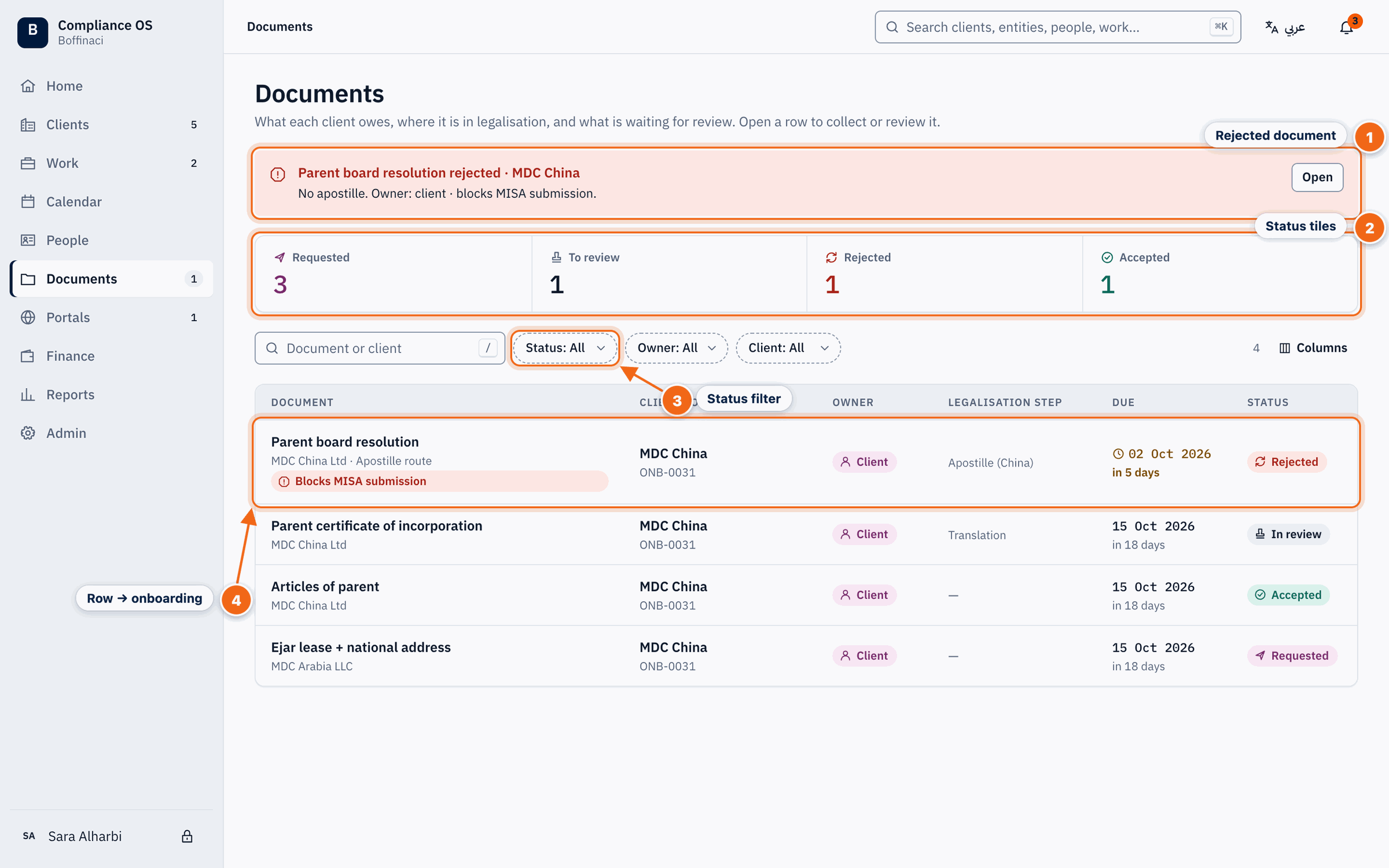Viewport: 1389px width, 868px height.
Task: Click Open on the rejected banner
Action: pos(1317,177)
